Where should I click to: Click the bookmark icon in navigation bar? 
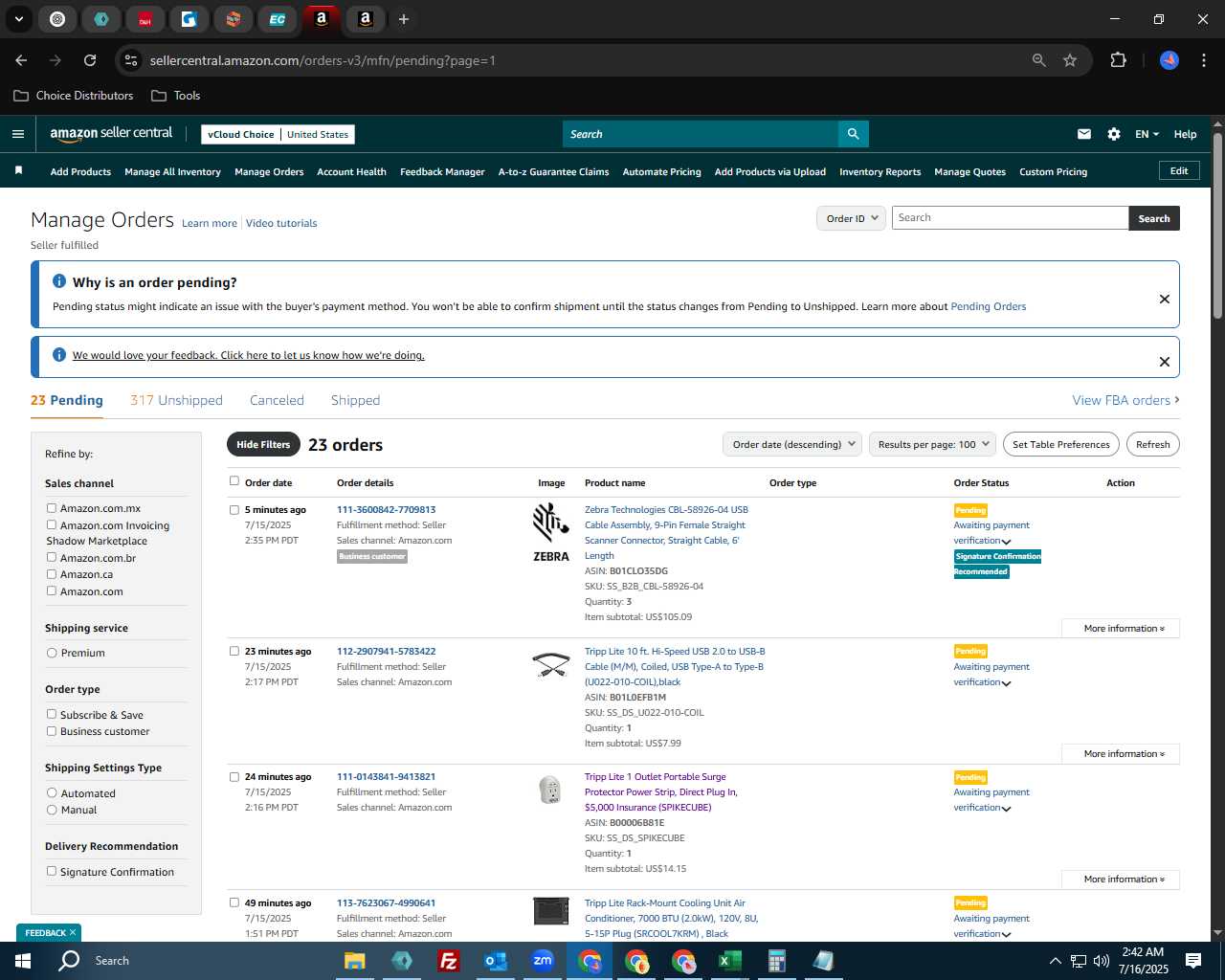click(18, 171)
